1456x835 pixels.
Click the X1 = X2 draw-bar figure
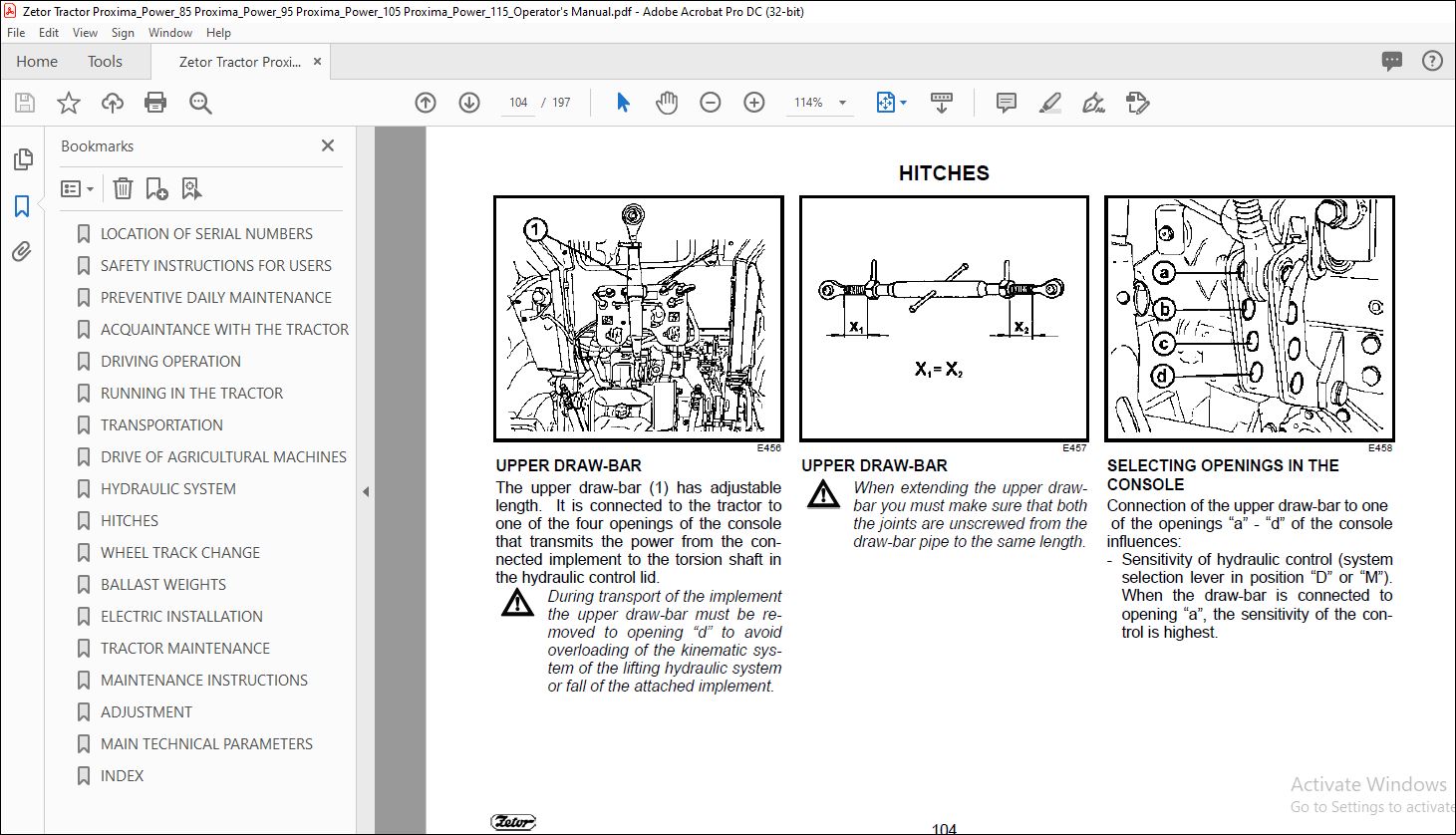944,319
